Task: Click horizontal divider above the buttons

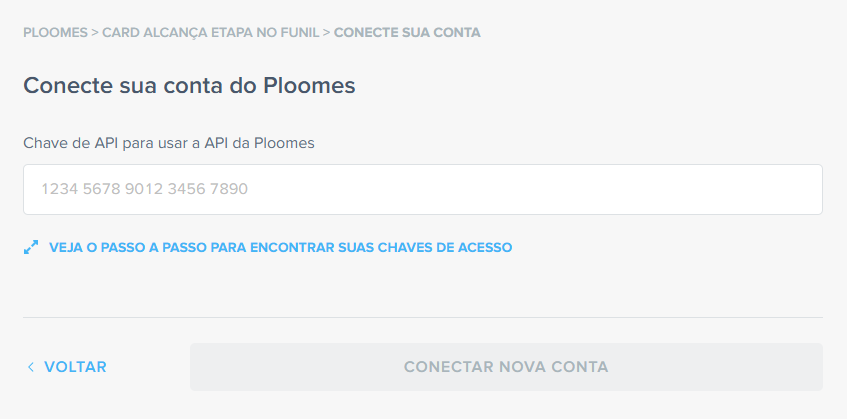Action: click(422, 317)
